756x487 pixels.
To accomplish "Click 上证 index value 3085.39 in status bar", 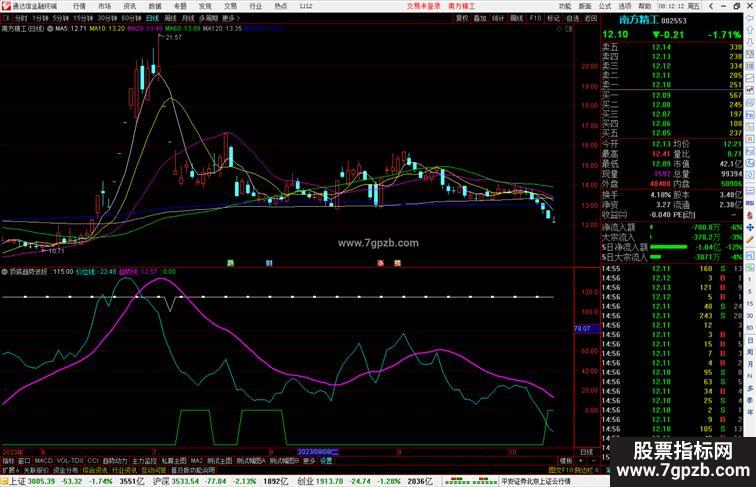I will (41, 481).
